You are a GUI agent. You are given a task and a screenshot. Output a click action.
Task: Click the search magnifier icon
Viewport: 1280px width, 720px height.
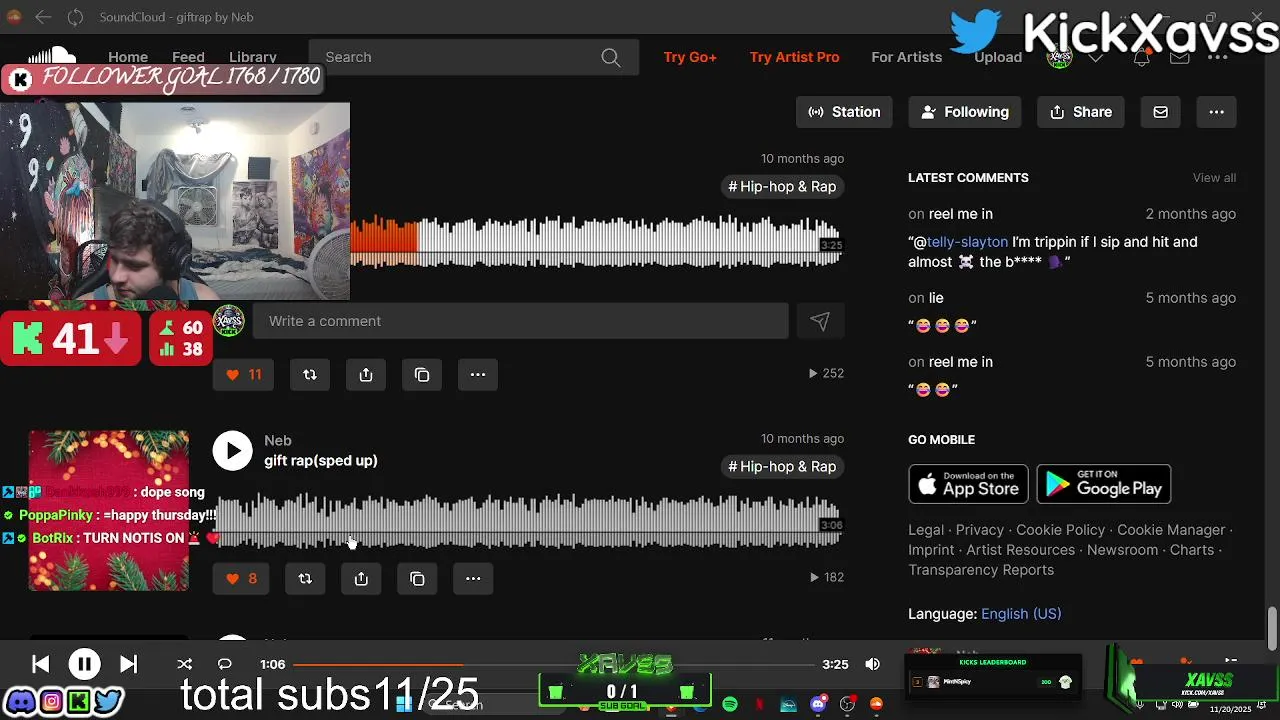click(x=611, y=57)
